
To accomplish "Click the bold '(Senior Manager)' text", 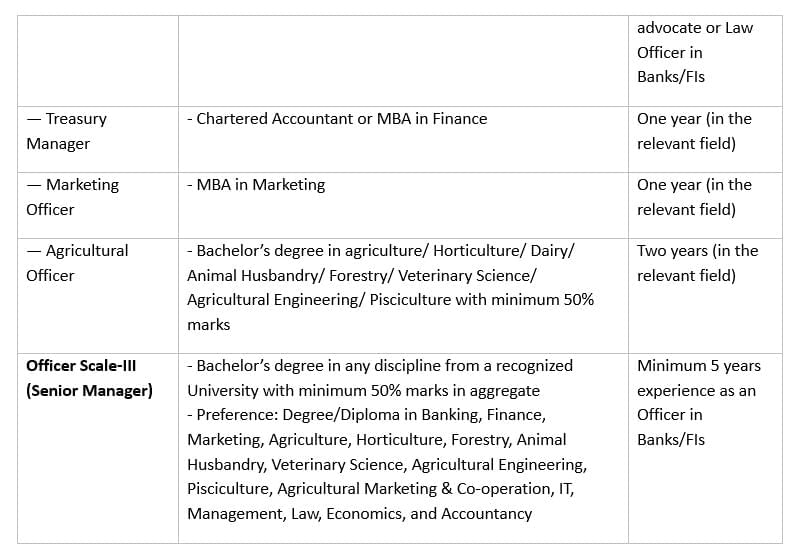I will [89, 391].
